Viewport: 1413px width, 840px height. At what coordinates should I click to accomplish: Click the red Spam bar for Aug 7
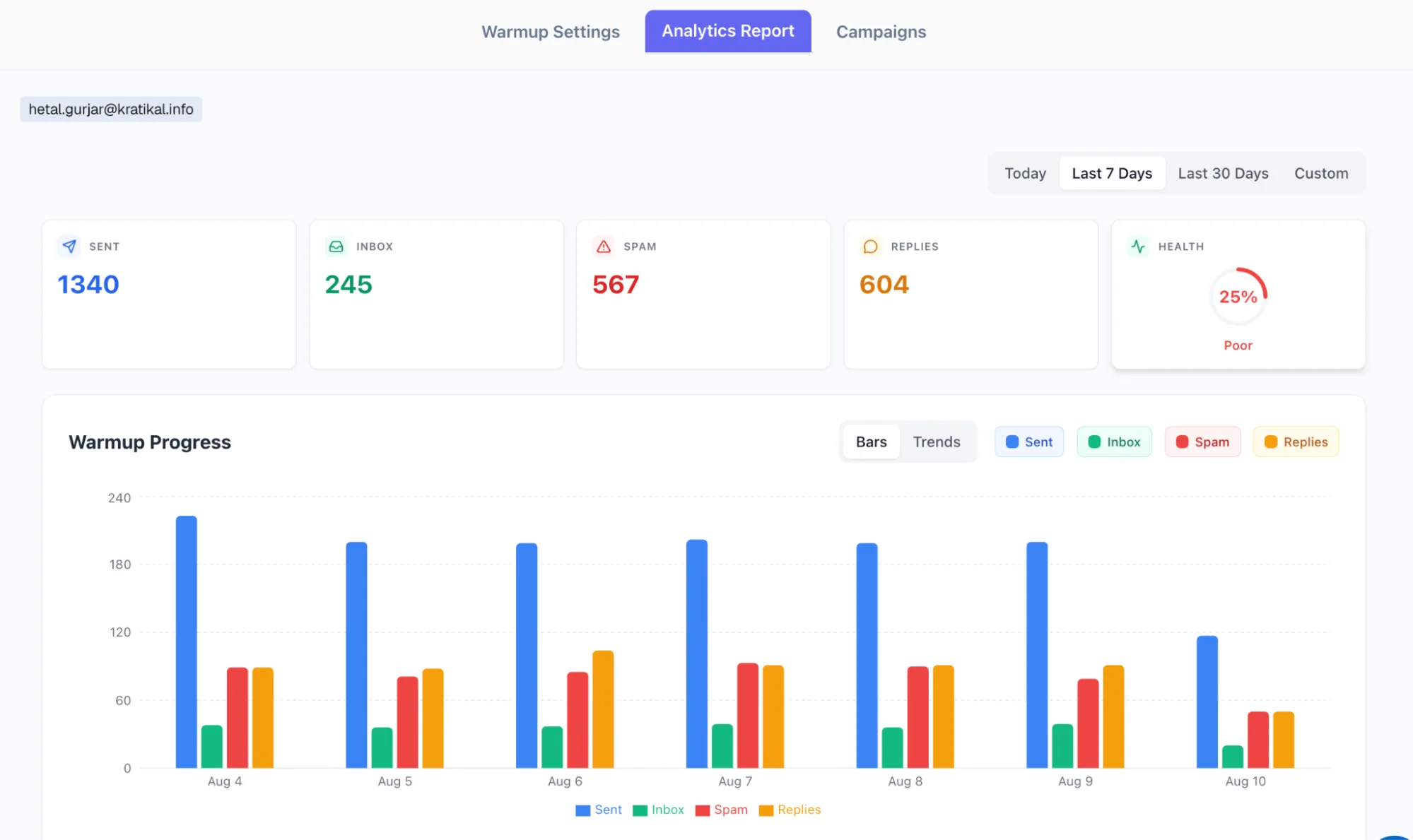coord(748,715)
